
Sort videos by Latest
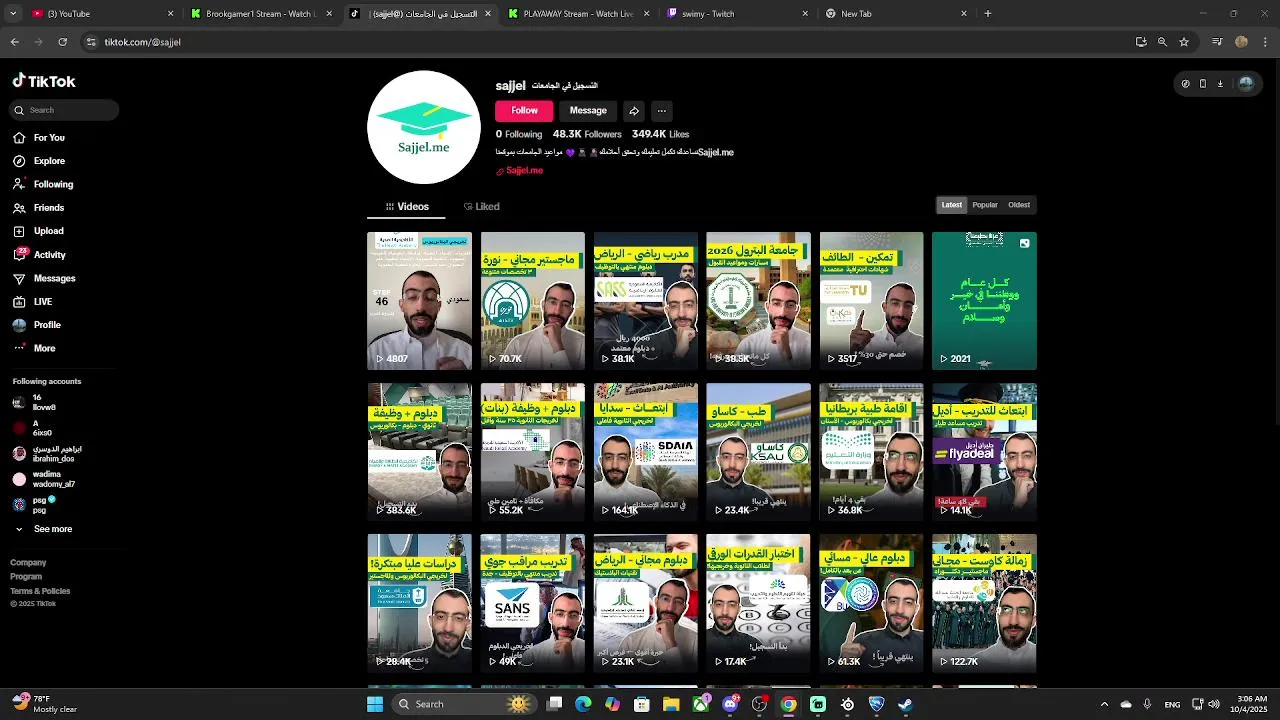tap(951, 205)
